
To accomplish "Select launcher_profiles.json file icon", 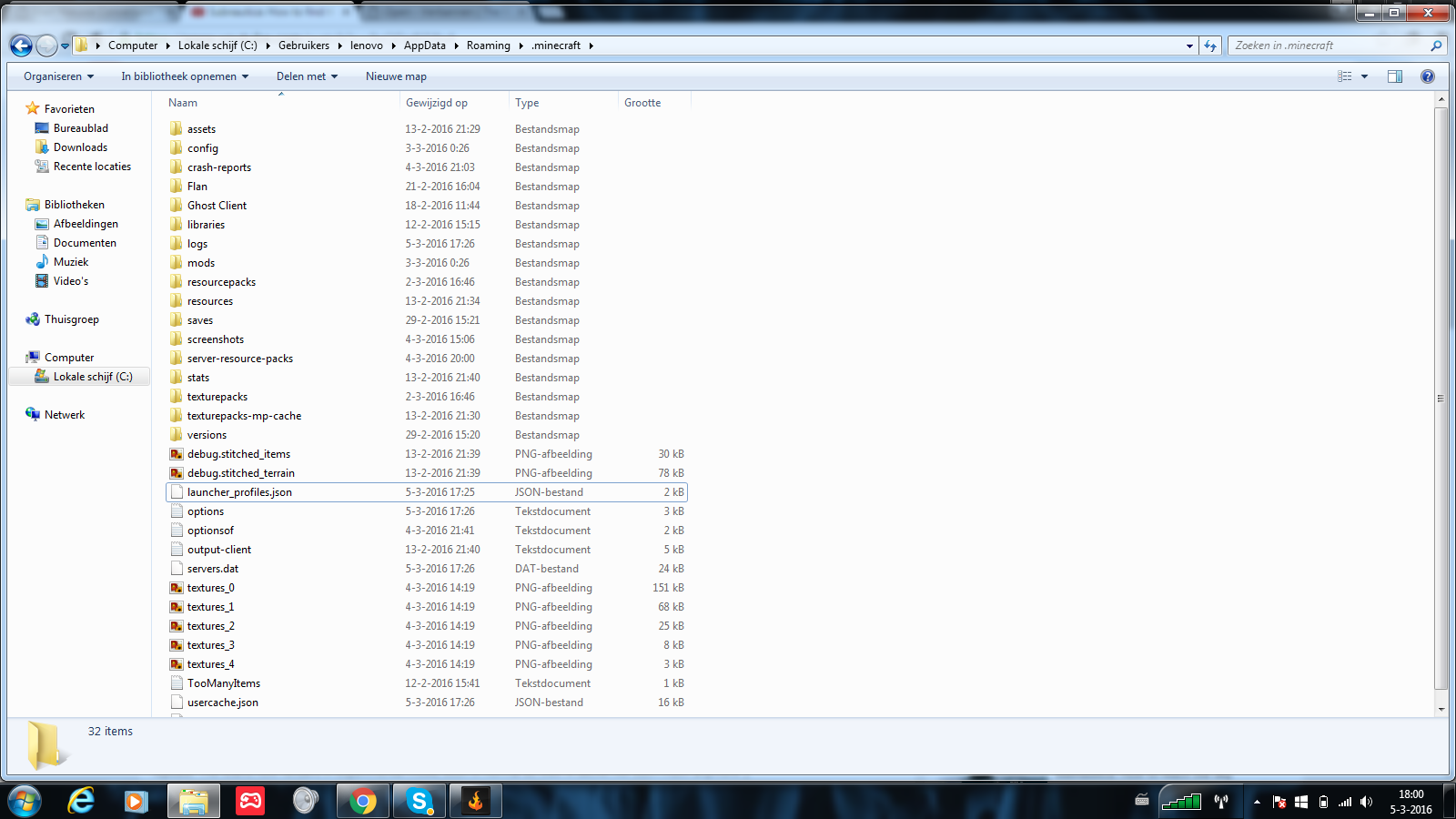I will pos(177,492).
